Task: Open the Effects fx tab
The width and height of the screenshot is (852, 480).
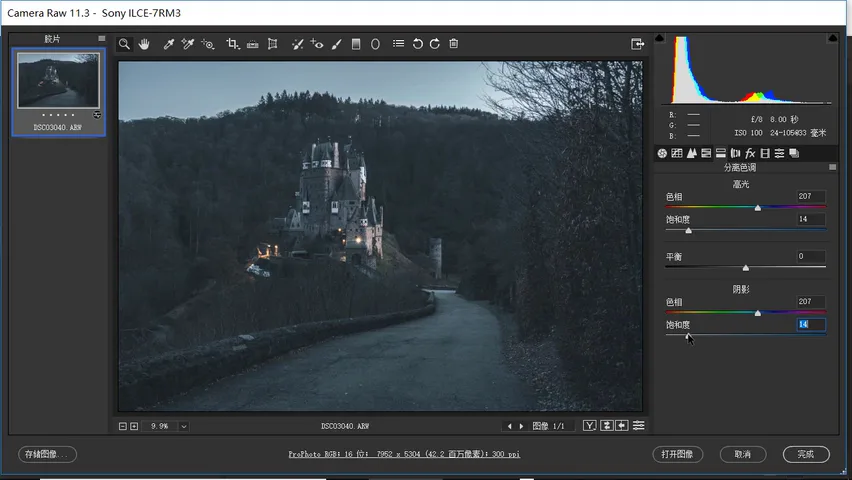Action: (750, 153)
